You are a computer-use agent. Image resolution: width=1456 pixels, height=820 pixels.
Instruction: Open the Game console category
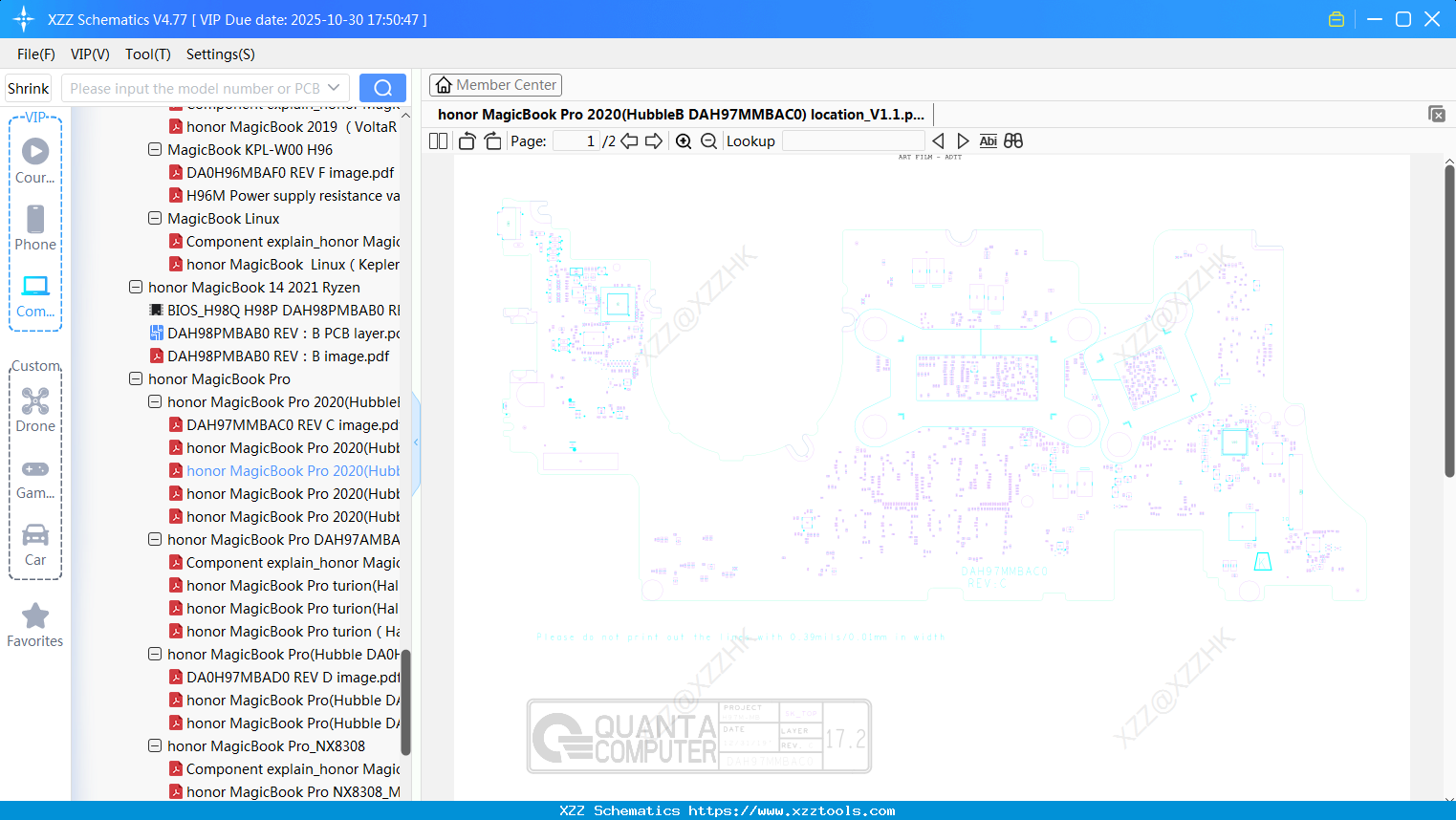(35, 478)
